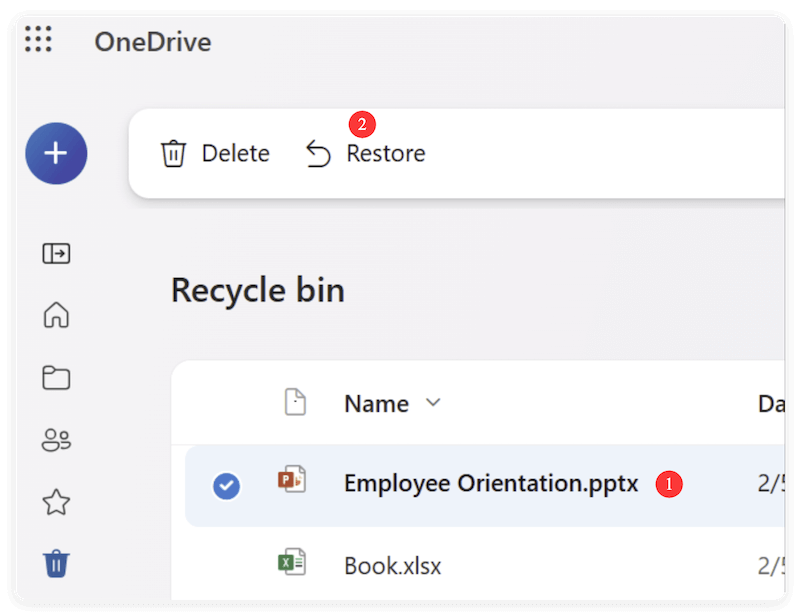The height and width of the screenshot is (615, 800).
Task: Click the Restore button in the toolbar
Action: click(x=366, y=154)
